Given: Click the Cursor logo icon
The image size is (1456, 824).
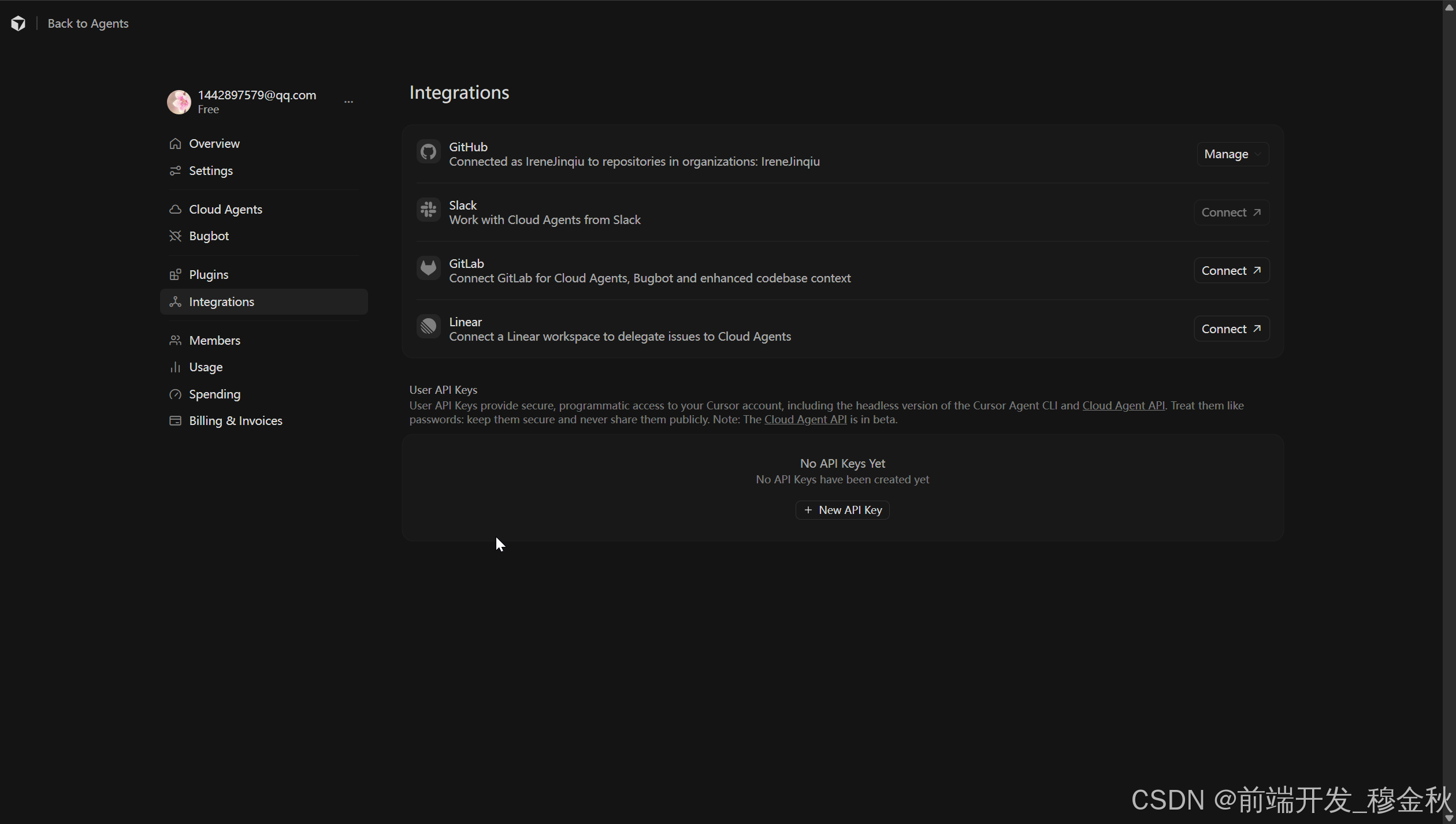Looking at the screenshot, I should pos(18,23).
